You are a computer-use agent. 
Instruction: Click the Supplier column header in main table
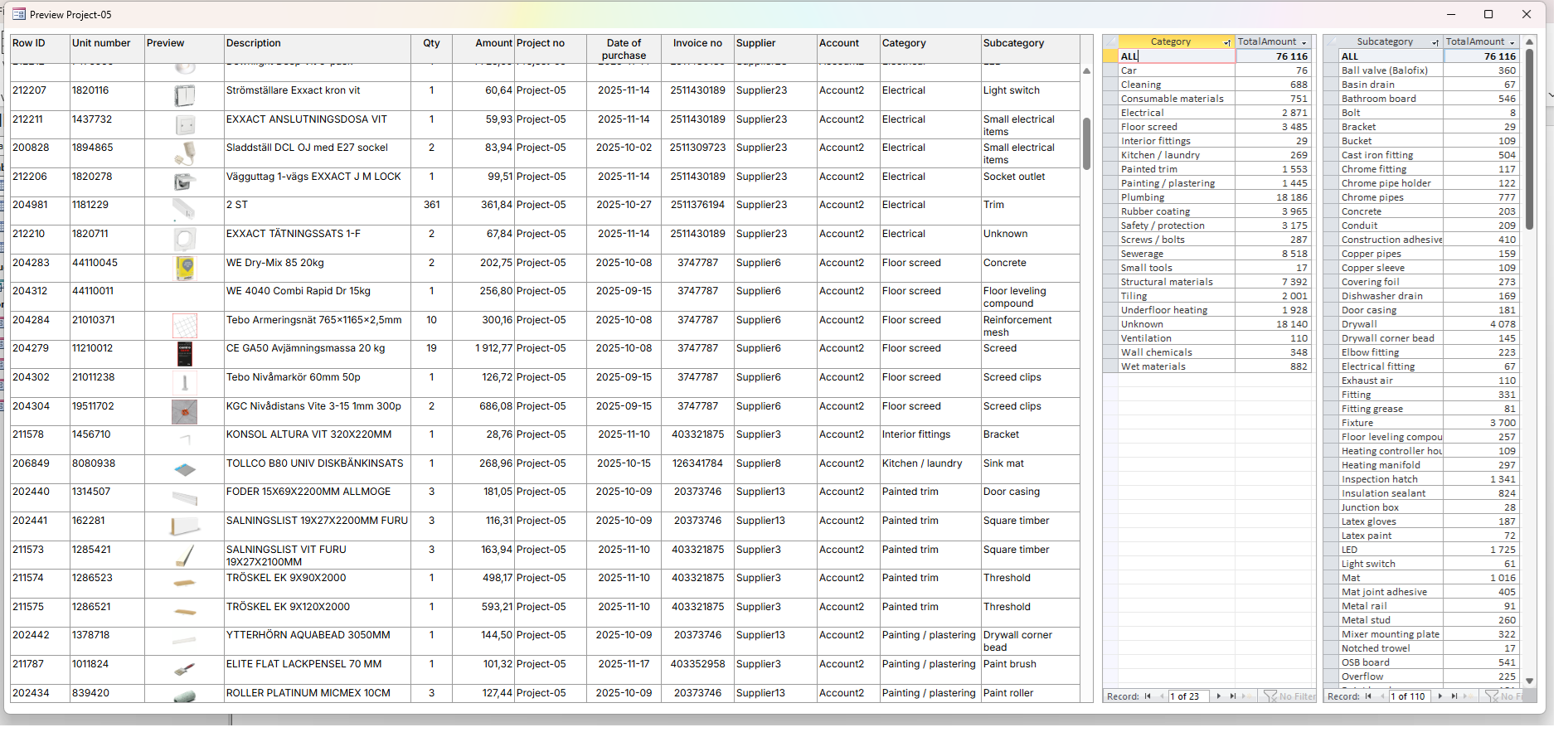[x=775, y=49]
